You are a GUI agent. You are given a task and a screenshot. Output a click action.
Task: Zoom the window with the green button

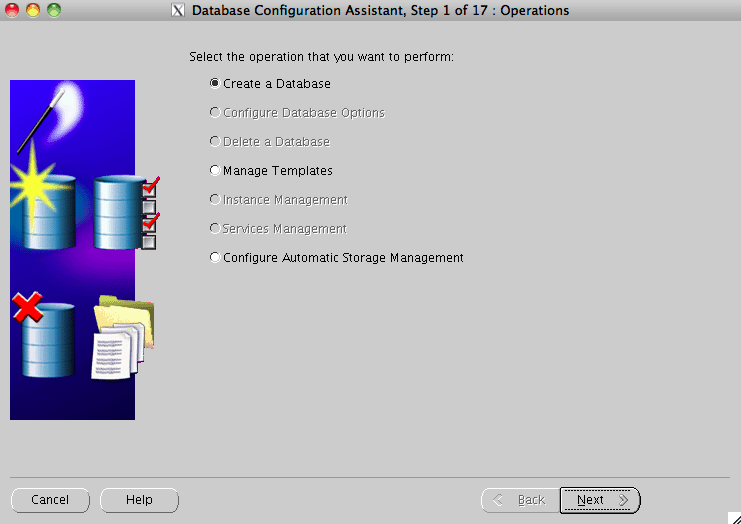(53, 11)
